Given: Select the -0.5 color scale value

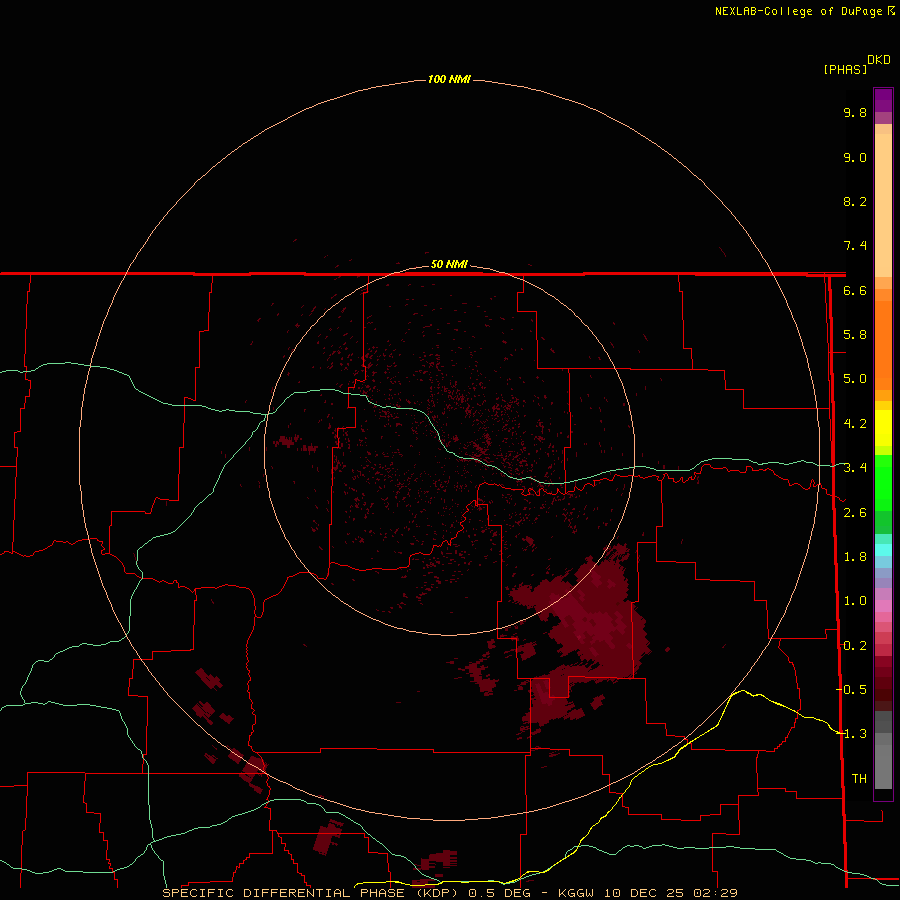Looking at the screenshot, I should click(x=851, y=690).
